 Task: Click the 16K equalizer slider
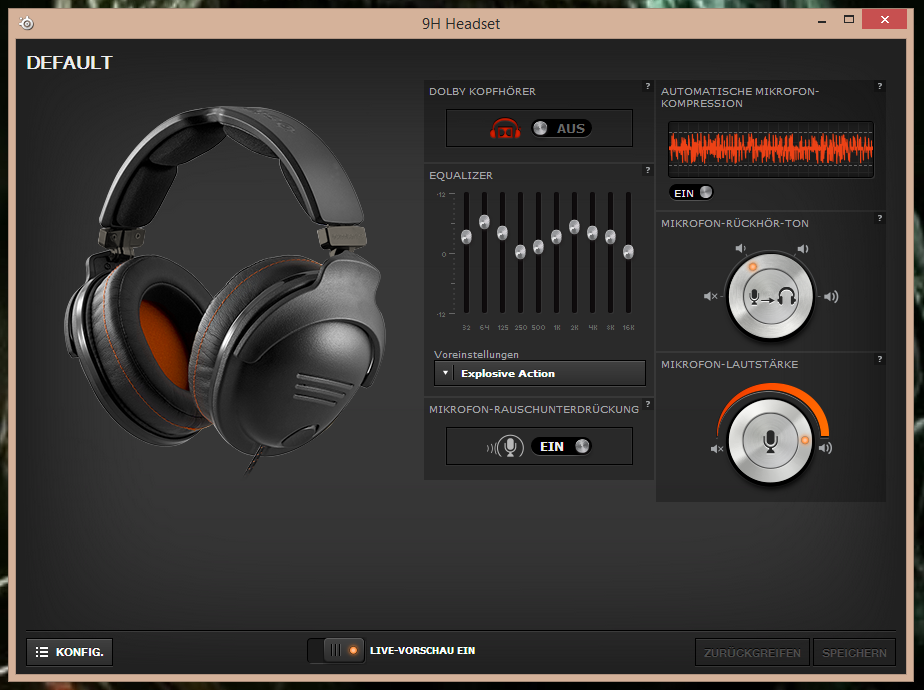point(628,252)
